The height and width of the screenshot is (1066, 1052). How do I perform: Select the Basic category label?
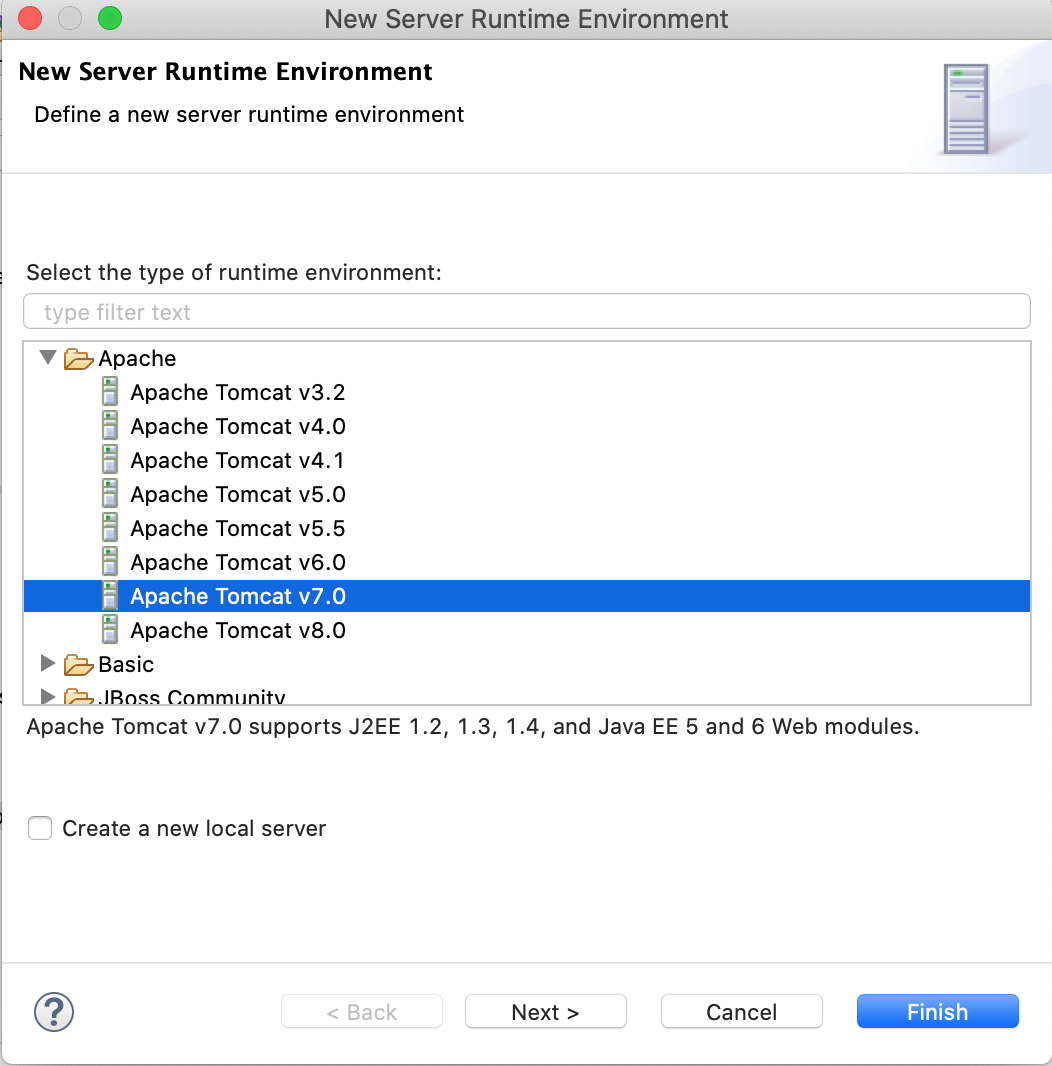(x=126, y=664)
